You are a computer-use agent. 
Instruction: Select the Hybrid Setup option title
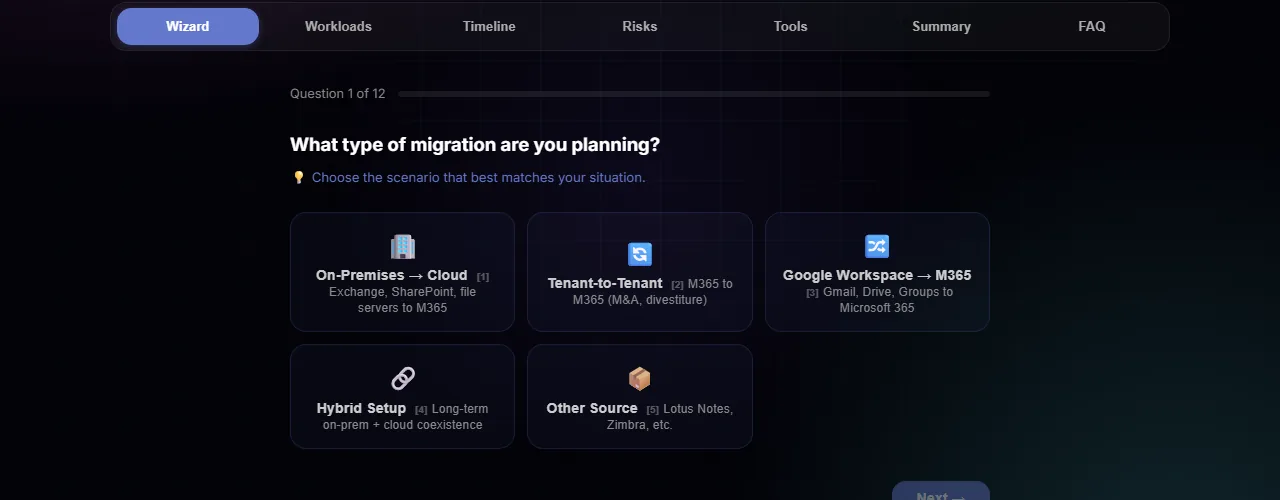click(x=361, y=408)
